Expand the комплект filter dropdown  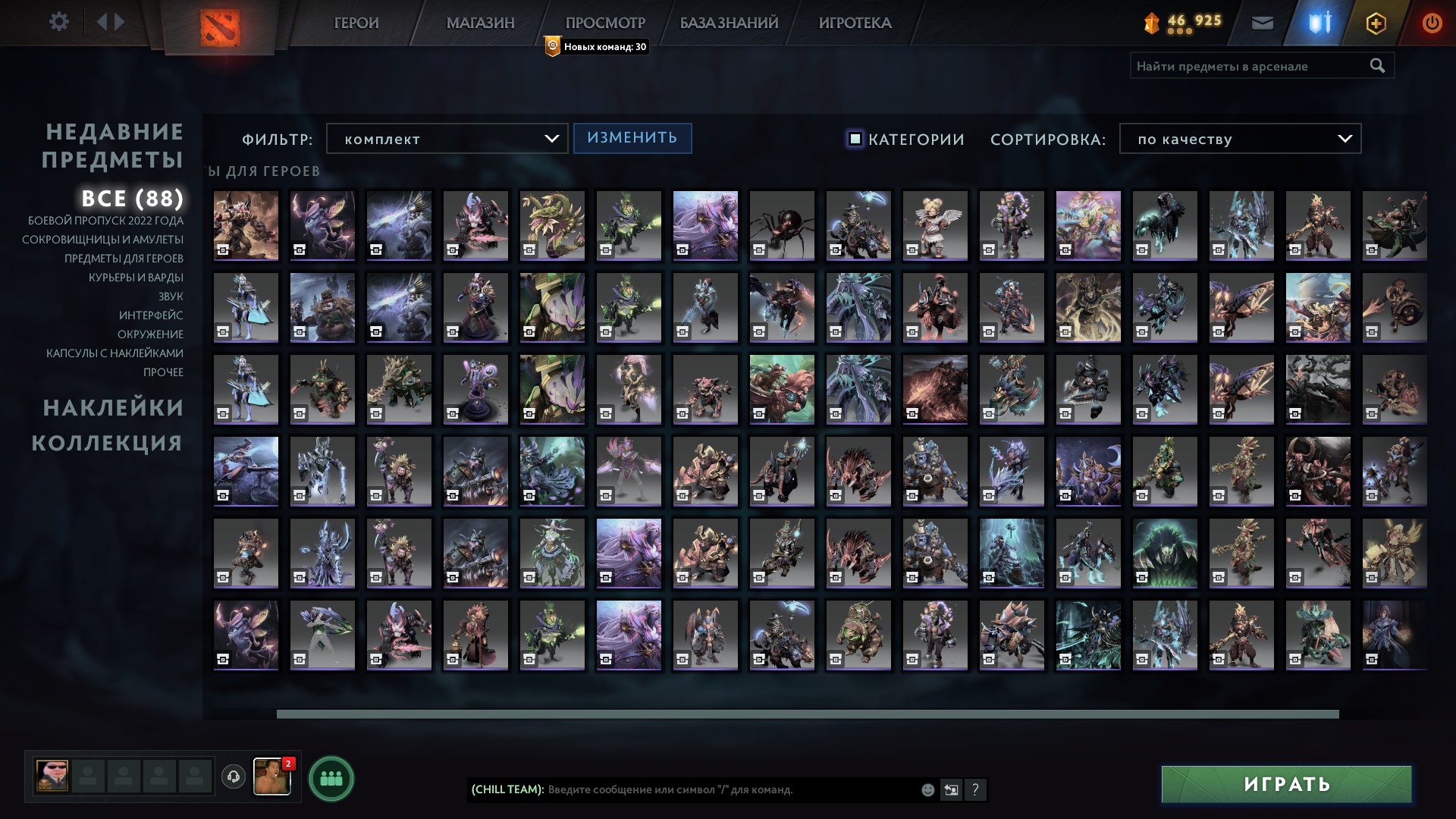point(447,139)
